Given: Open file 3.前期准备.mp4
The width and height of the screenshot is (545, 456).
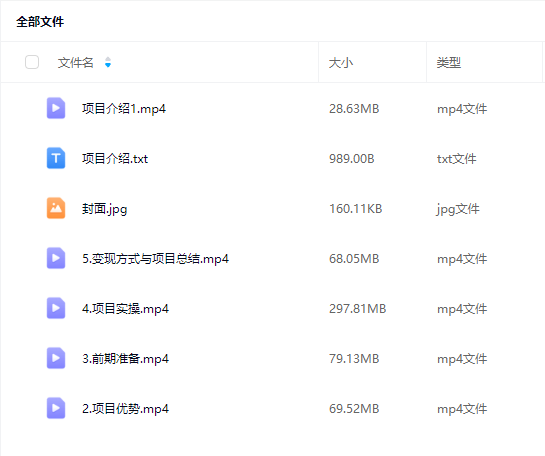Looking at the screenshot, I should 125,359.
